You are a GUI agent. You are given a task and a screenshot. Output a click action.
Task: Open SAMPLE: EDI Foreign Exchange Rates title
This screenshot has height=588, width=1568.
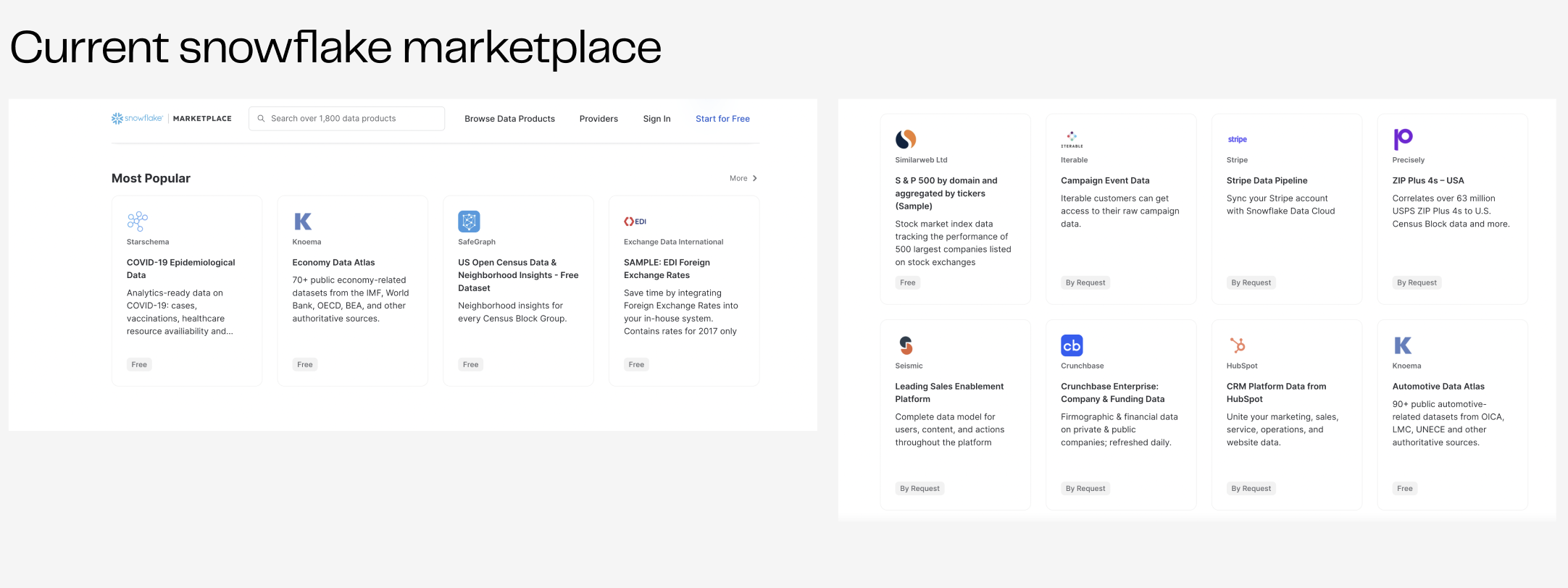coord(667,269)
